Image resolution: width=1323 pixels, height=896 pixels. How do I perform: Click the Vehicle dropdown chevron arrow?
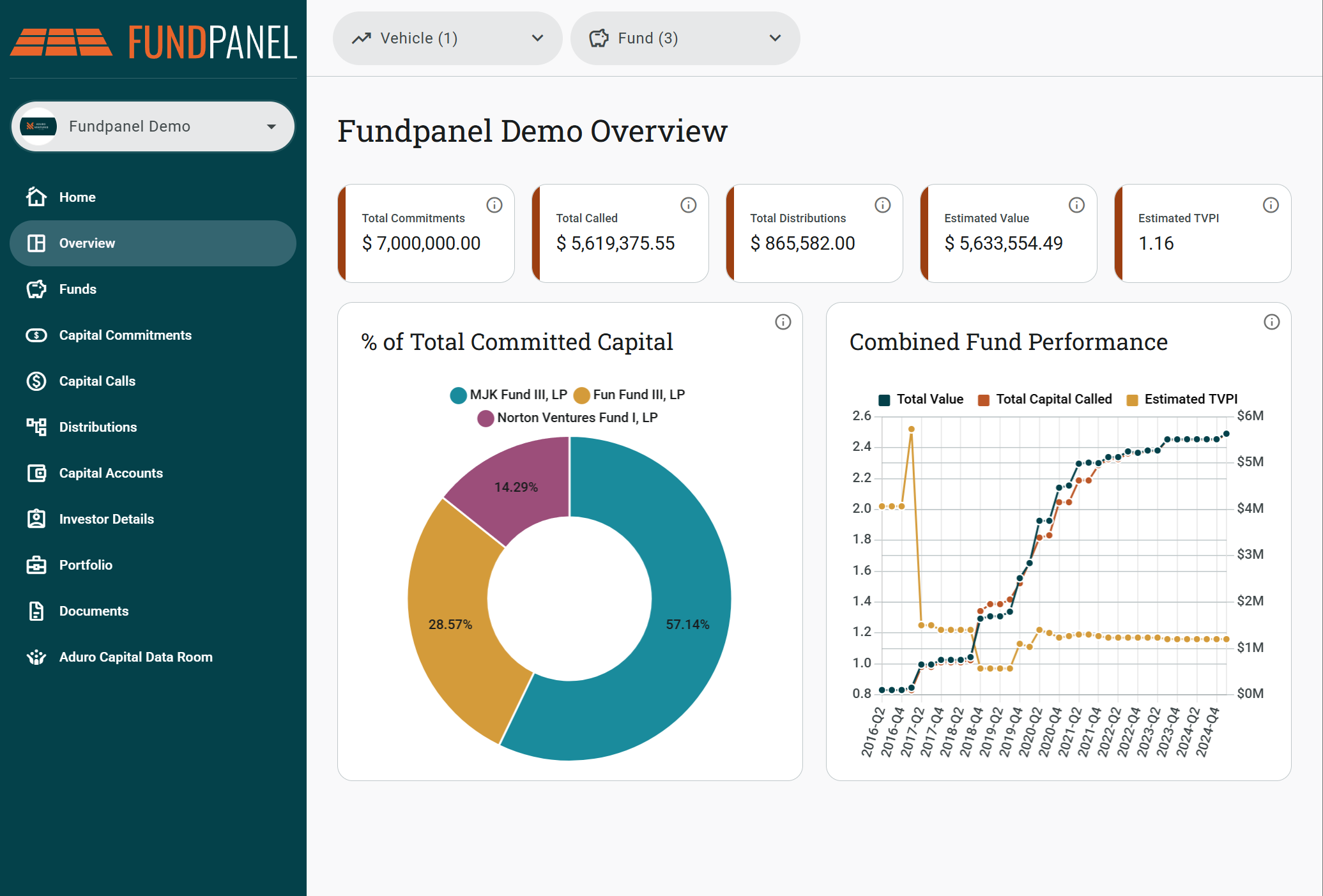tap(538, 38)
